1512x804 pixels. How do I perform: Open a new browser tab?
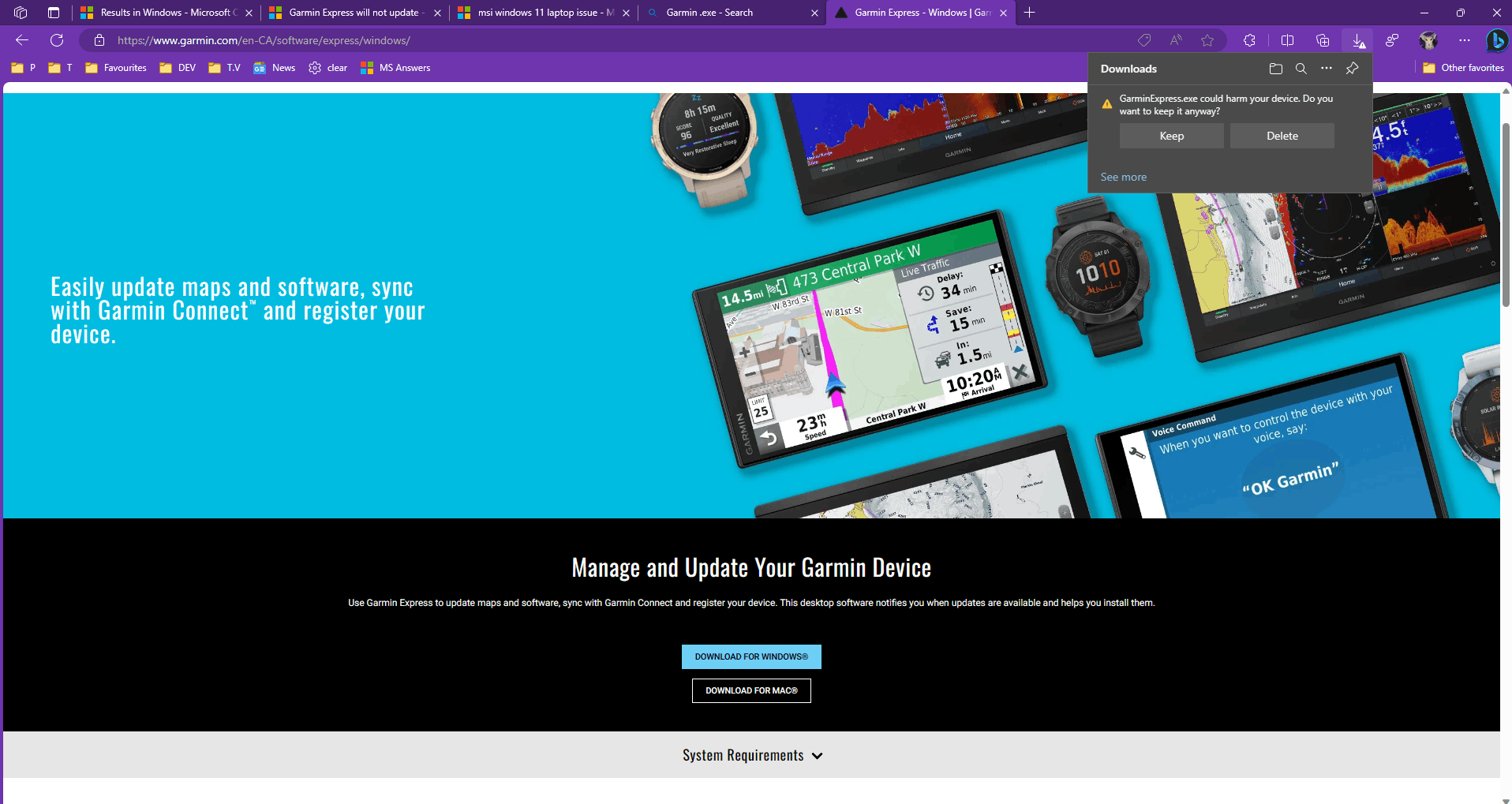(1029, 13)
